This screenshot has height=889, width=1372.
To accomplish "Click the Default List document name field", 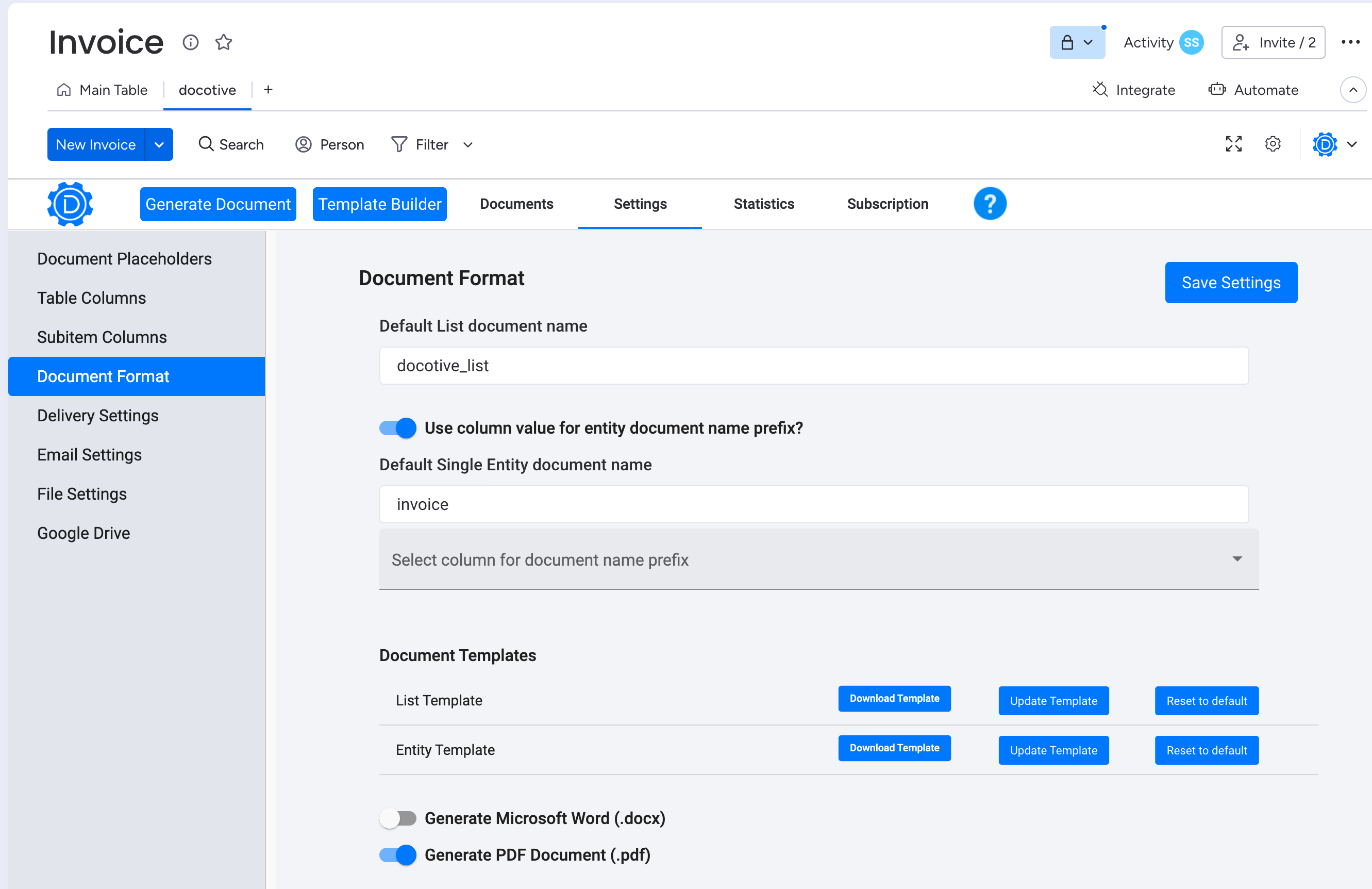I will (813, 366).
